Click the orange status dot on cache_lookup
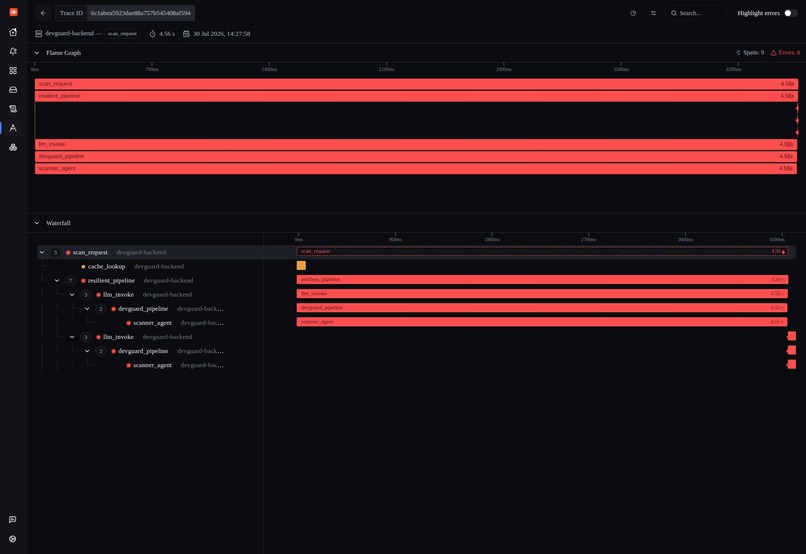Image resolution: width=806 pixels, height=554 pixels. (83, 267)
